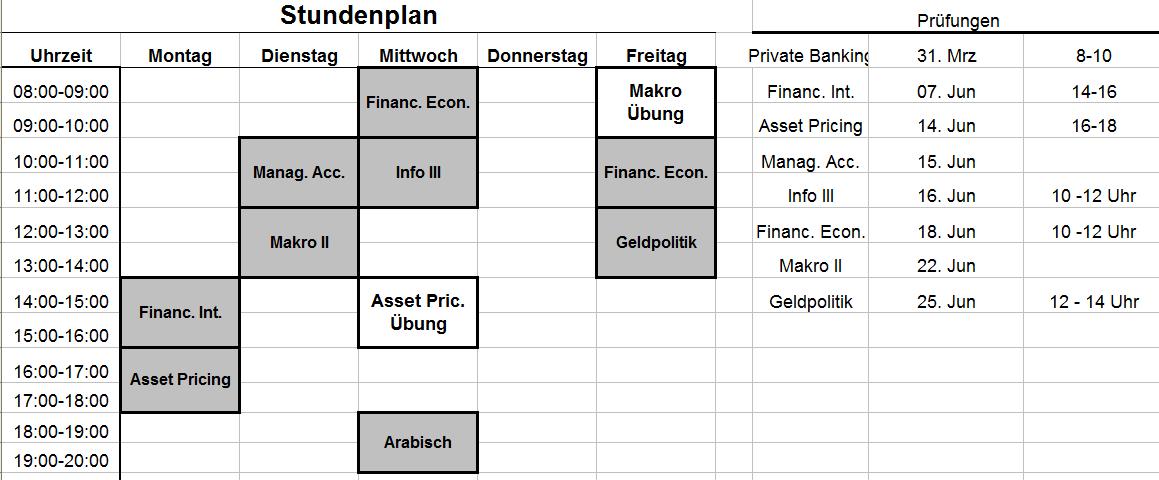Click the Info III block on Mittwoch
Image resolution: width=1159 pixels, height=480 pixels.
(418, 172)
